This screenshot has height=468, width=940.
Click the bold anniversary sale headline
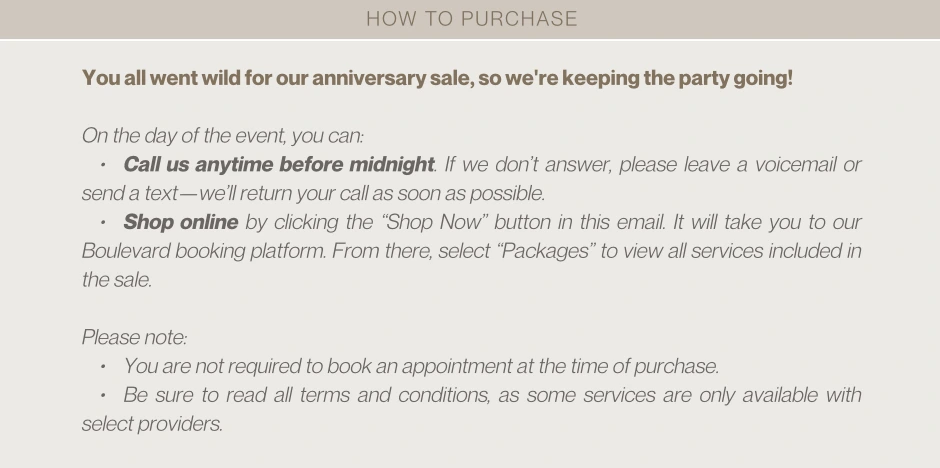pos(437,78)
